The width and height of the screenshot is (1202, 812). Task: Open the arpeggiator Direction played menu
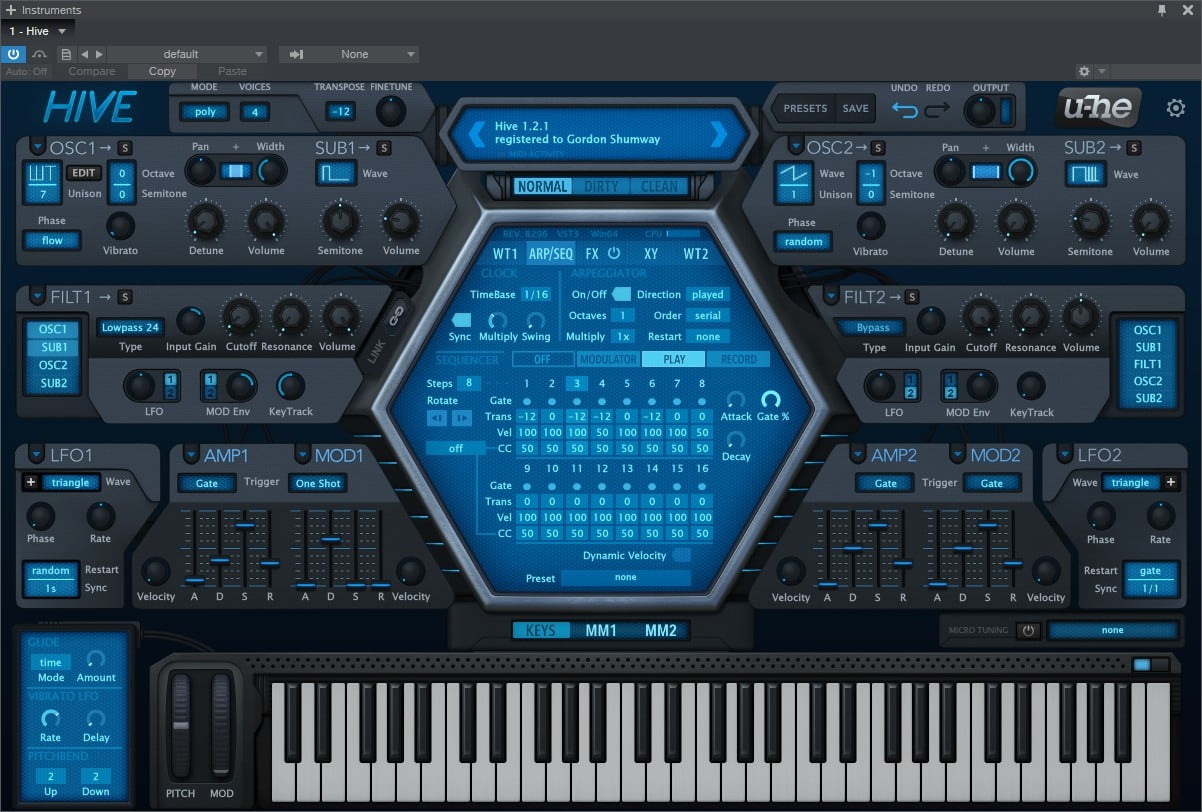pos(708,295)
